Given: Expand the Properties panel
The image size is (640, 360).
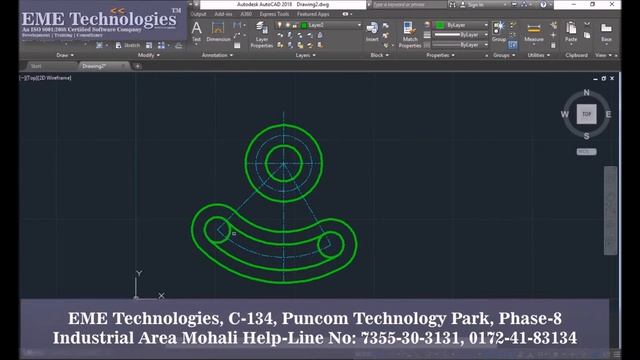Looking at the screenshot, I should [440, 55].
